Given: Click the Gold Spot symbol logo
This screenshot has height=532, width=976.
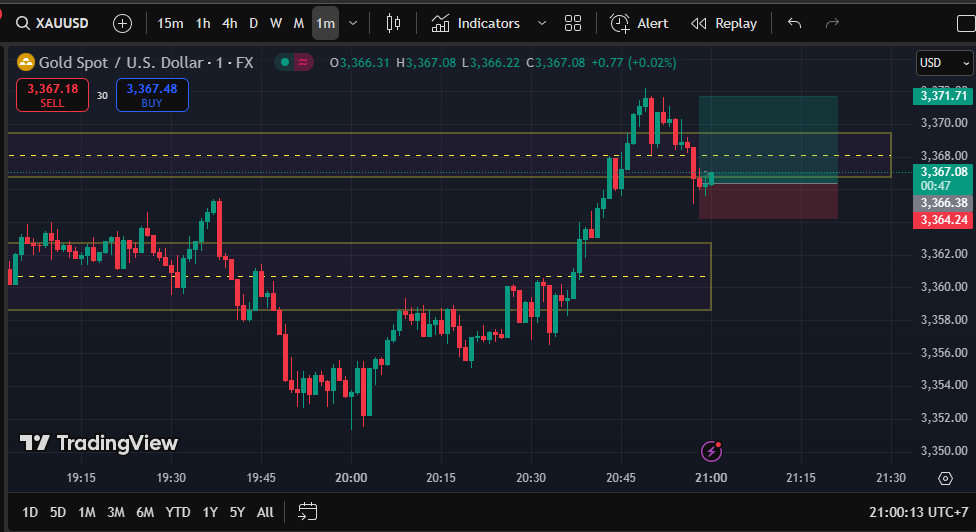Looking at the screenshot, I should tap(26, 62).
